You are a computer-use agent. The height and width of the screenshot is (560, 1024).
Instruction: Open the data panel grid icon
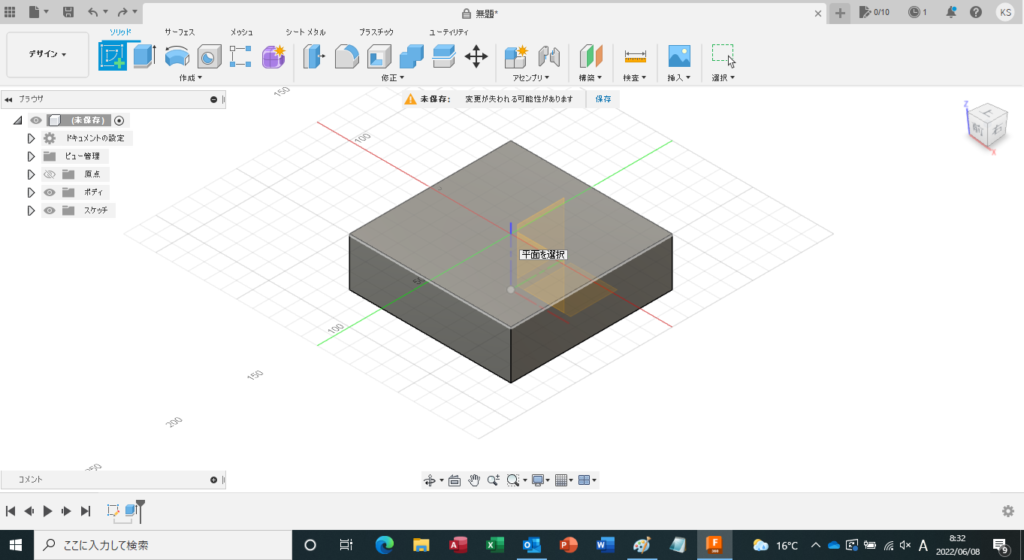coord(10,12)
